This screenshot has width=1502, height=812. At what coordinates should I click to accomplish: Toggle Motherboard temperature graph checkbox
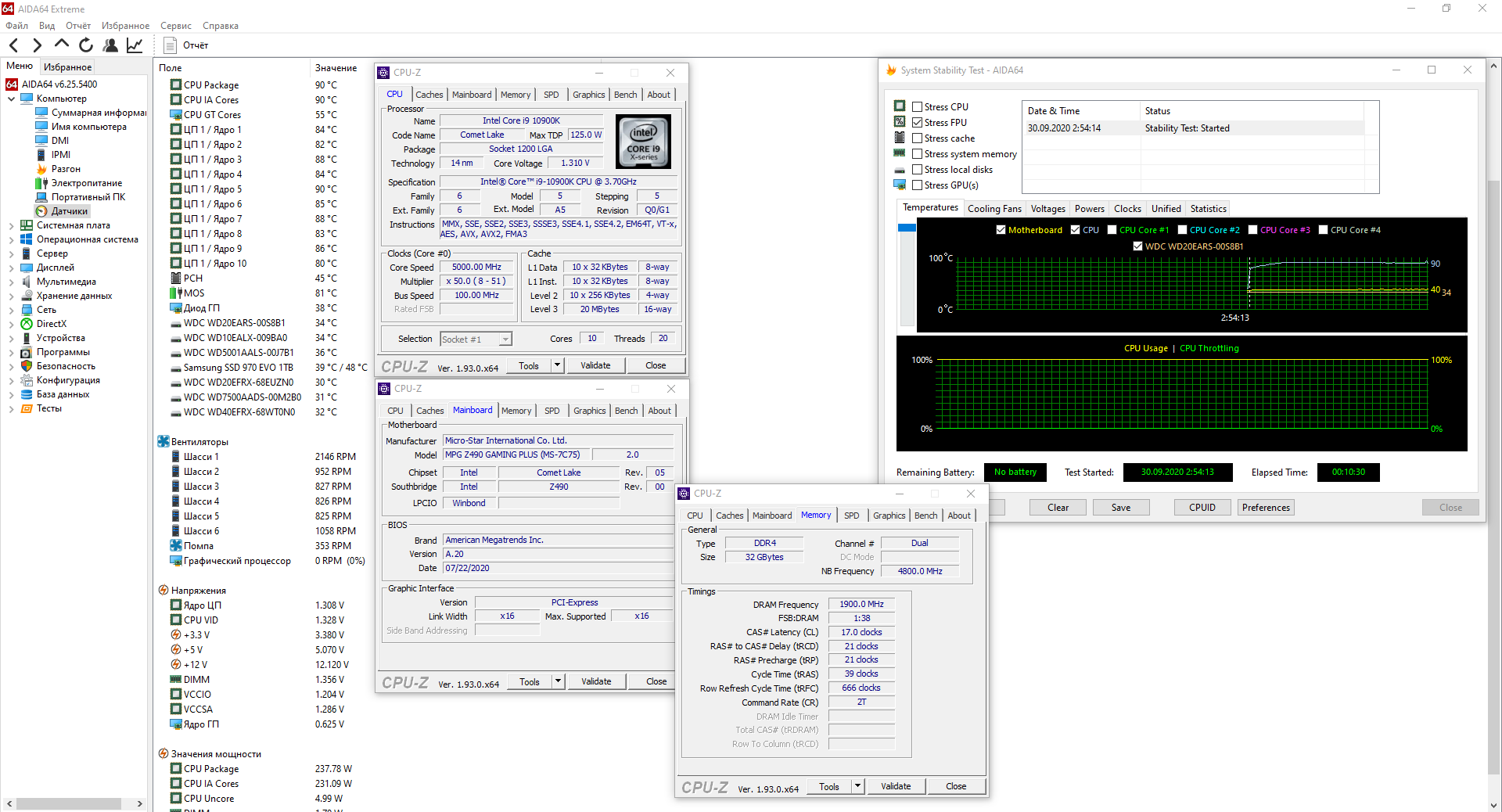point(1001,230)
